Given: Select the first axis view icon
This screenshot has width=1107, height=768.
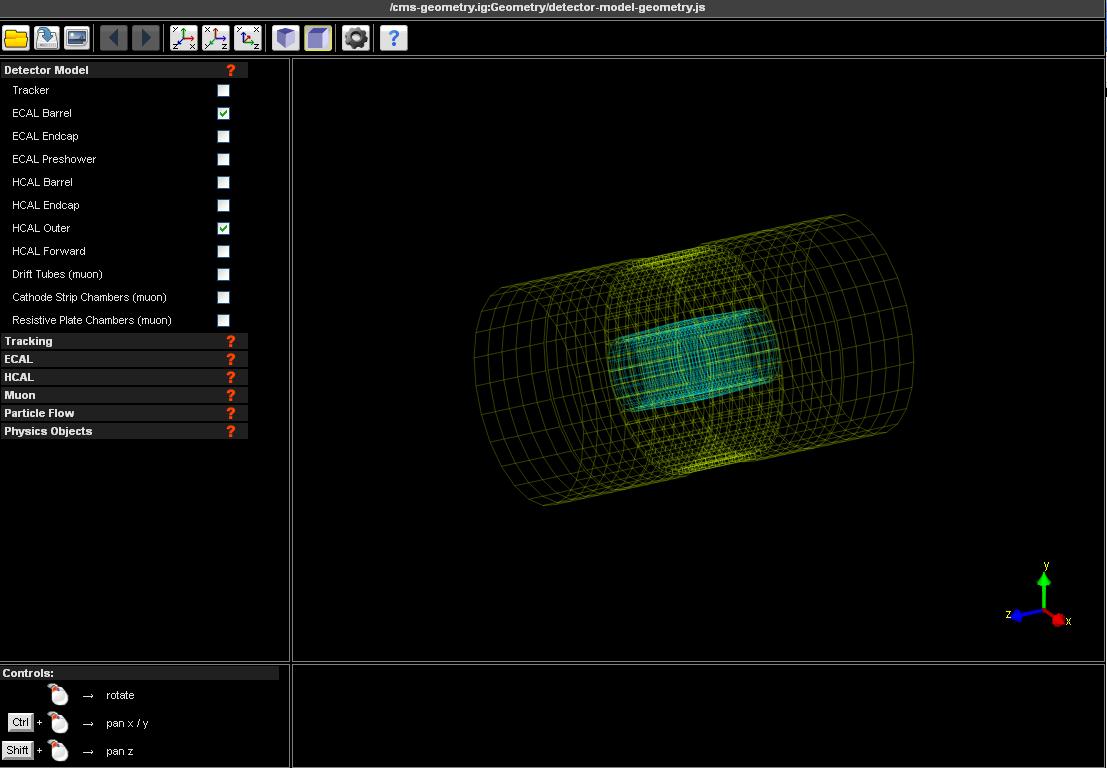Looking at the screenshot, I should pyautogui.click(x=183, y=38).
